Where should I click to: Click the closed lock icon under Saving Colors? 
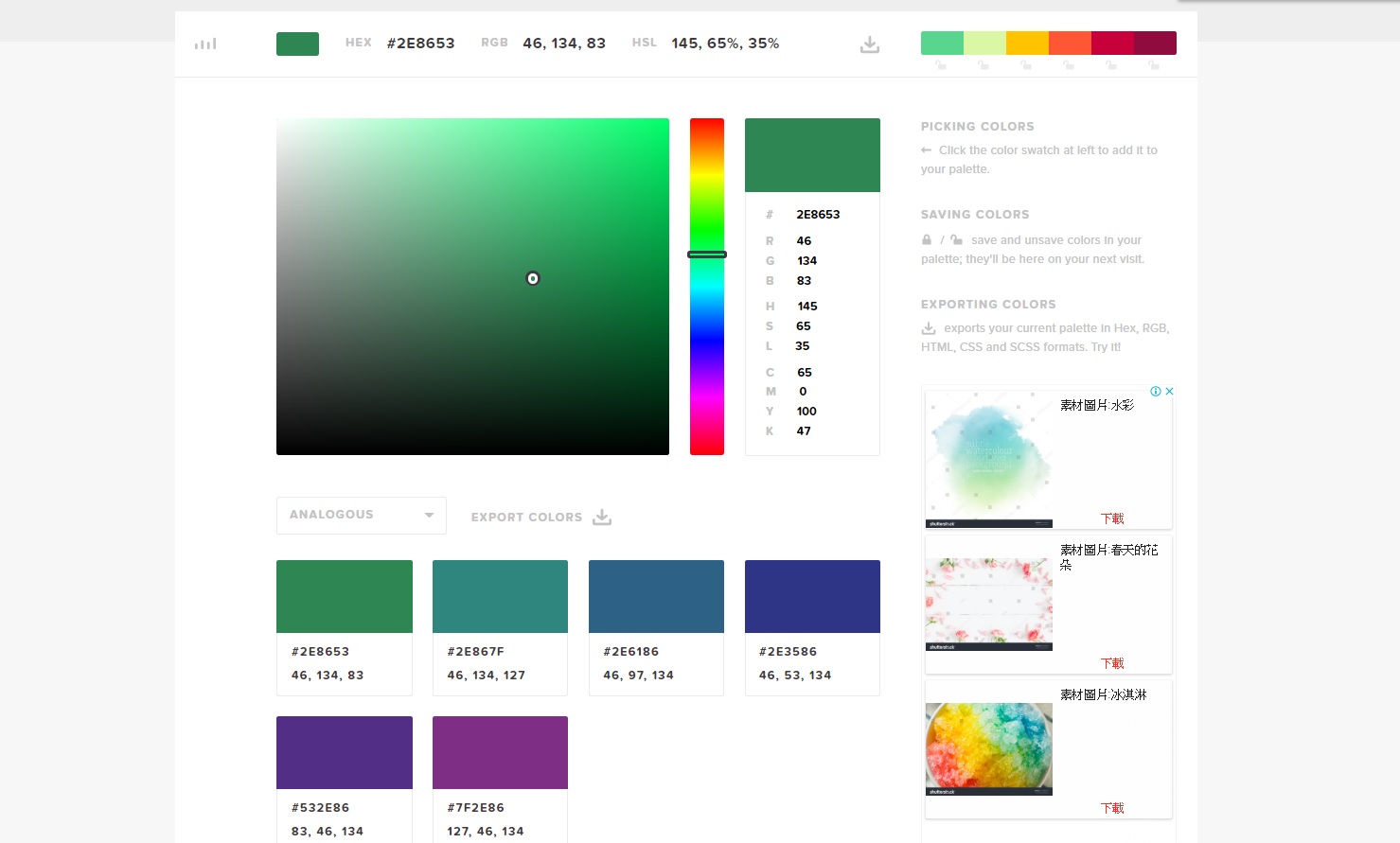pos(927,239)
